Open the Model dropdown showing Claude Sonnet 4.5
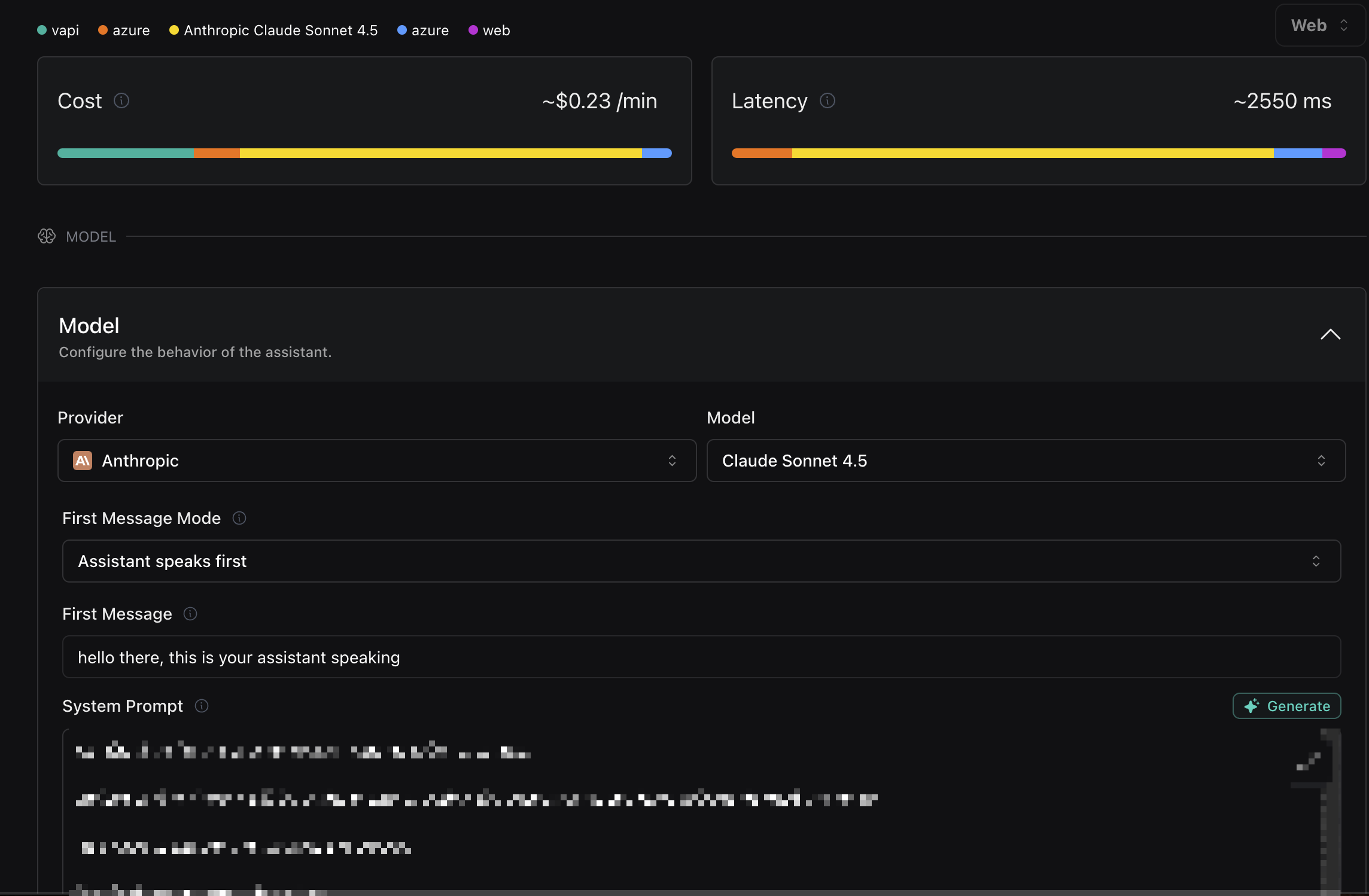Screen dimensions: 1369x896 click(x=1026, y=461)
